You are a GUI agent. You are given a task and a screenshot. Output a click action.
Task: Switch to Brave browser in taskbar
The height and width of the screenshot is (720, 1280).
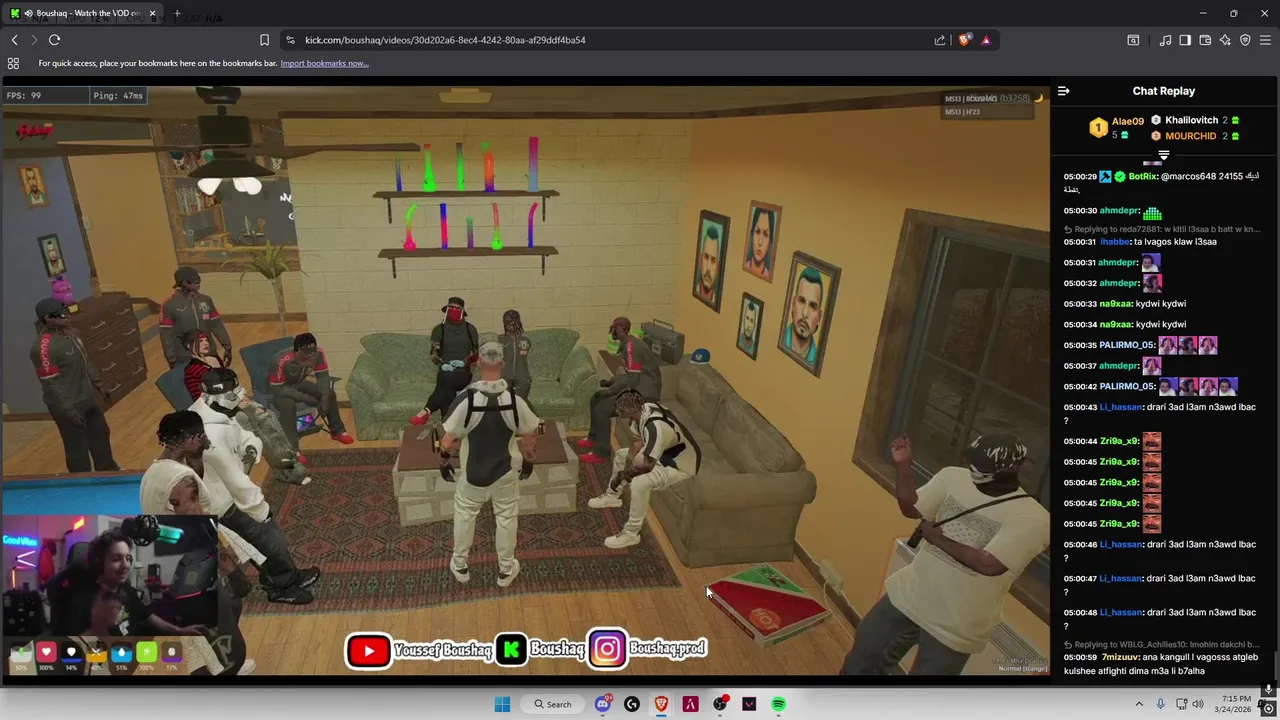(661, 704)
